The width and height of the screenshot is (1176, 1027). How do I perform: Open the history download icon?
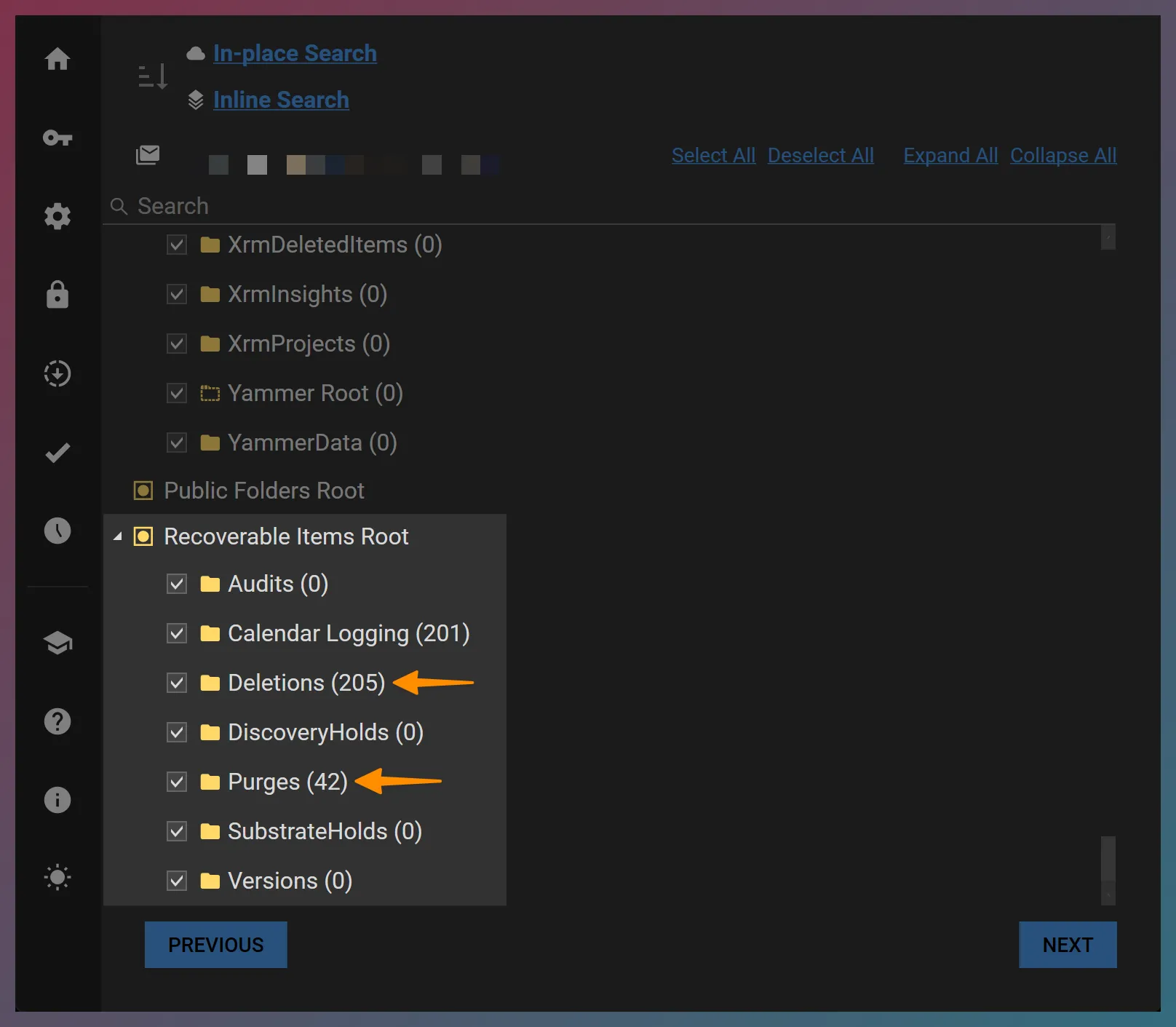pyautogui.click(x=57, y=373)
